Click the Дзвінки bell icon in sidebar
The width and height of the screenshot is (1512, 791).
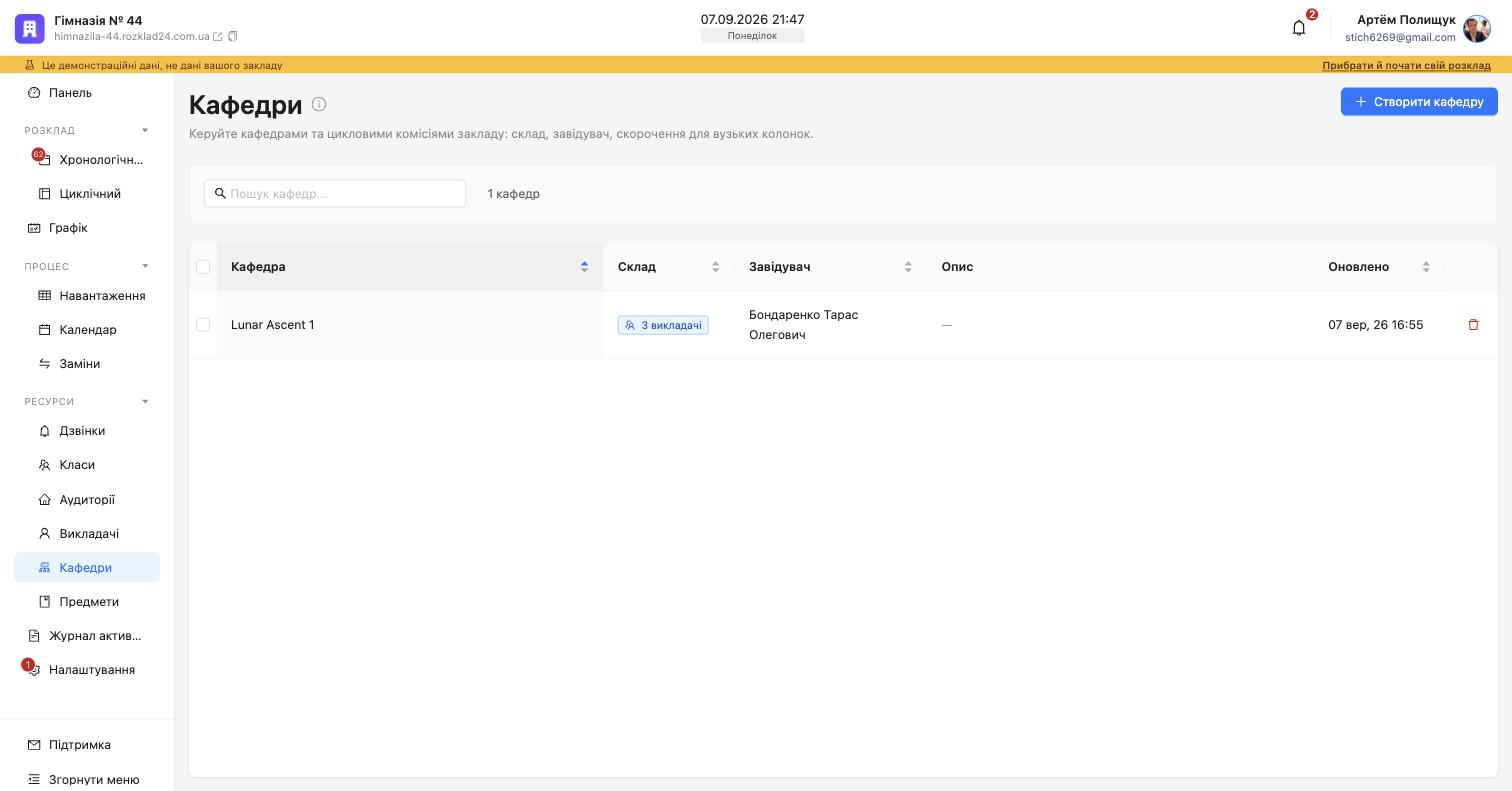pyautogui.click(x=44, y=431)
